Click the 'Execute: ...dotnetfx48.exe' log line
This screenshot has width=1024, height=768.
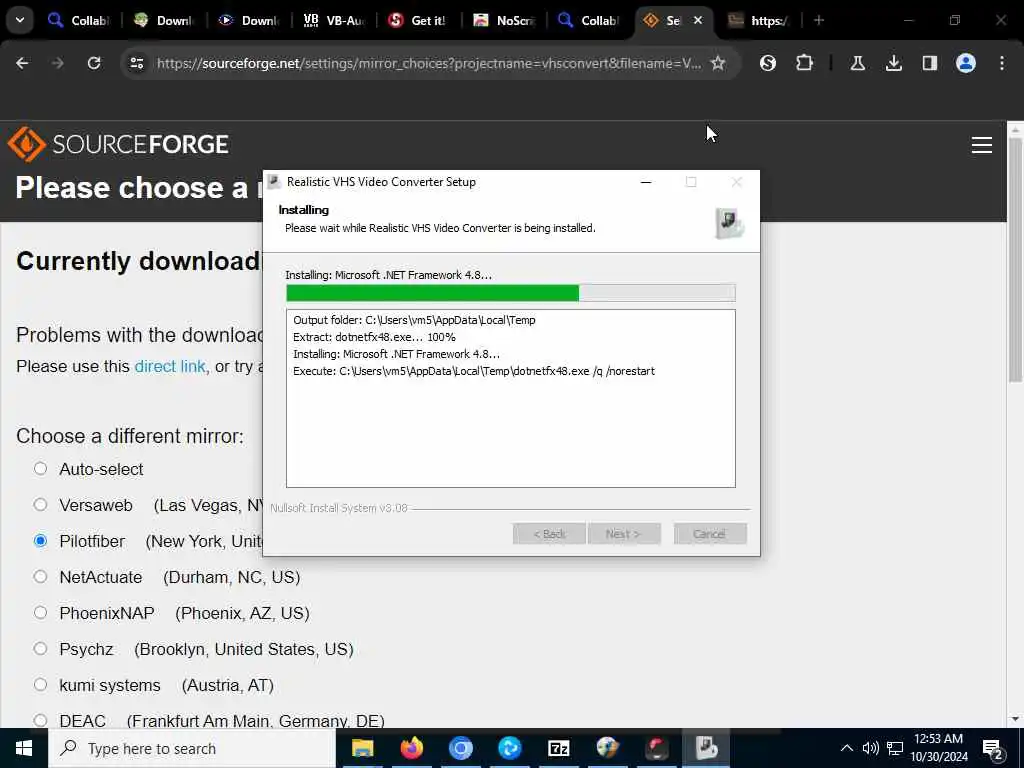pos(473,371)
